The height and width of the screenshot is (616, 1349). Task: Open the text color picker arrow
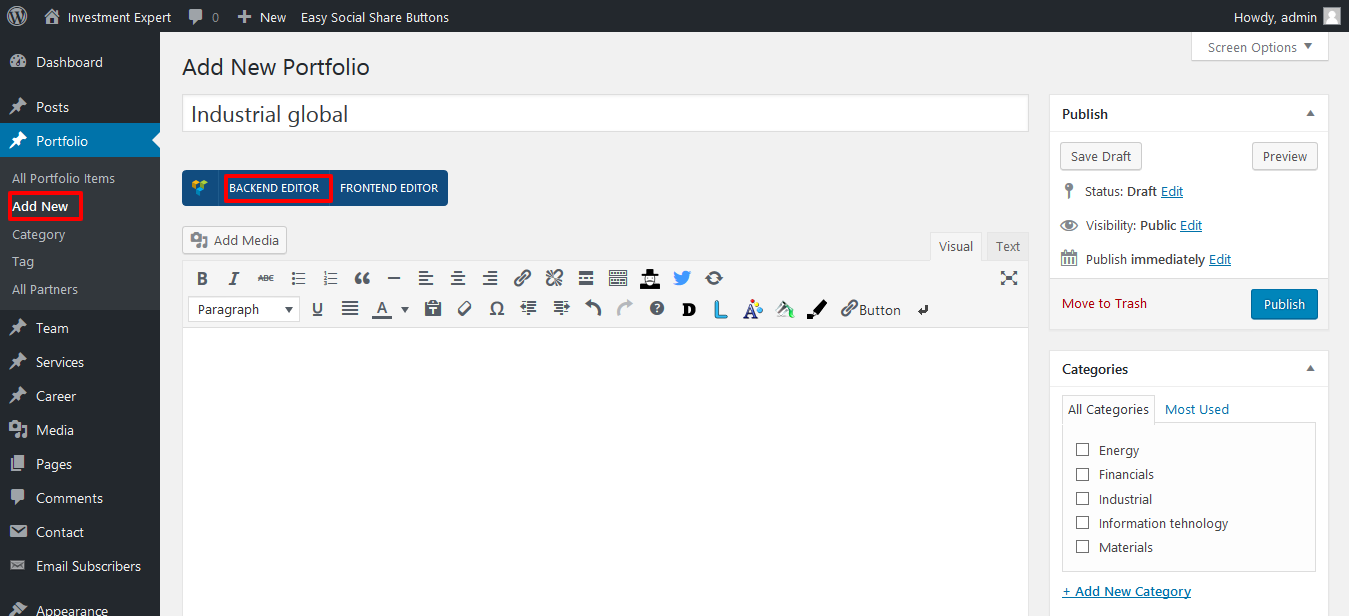pyautogui.click(x=405, y=310)
